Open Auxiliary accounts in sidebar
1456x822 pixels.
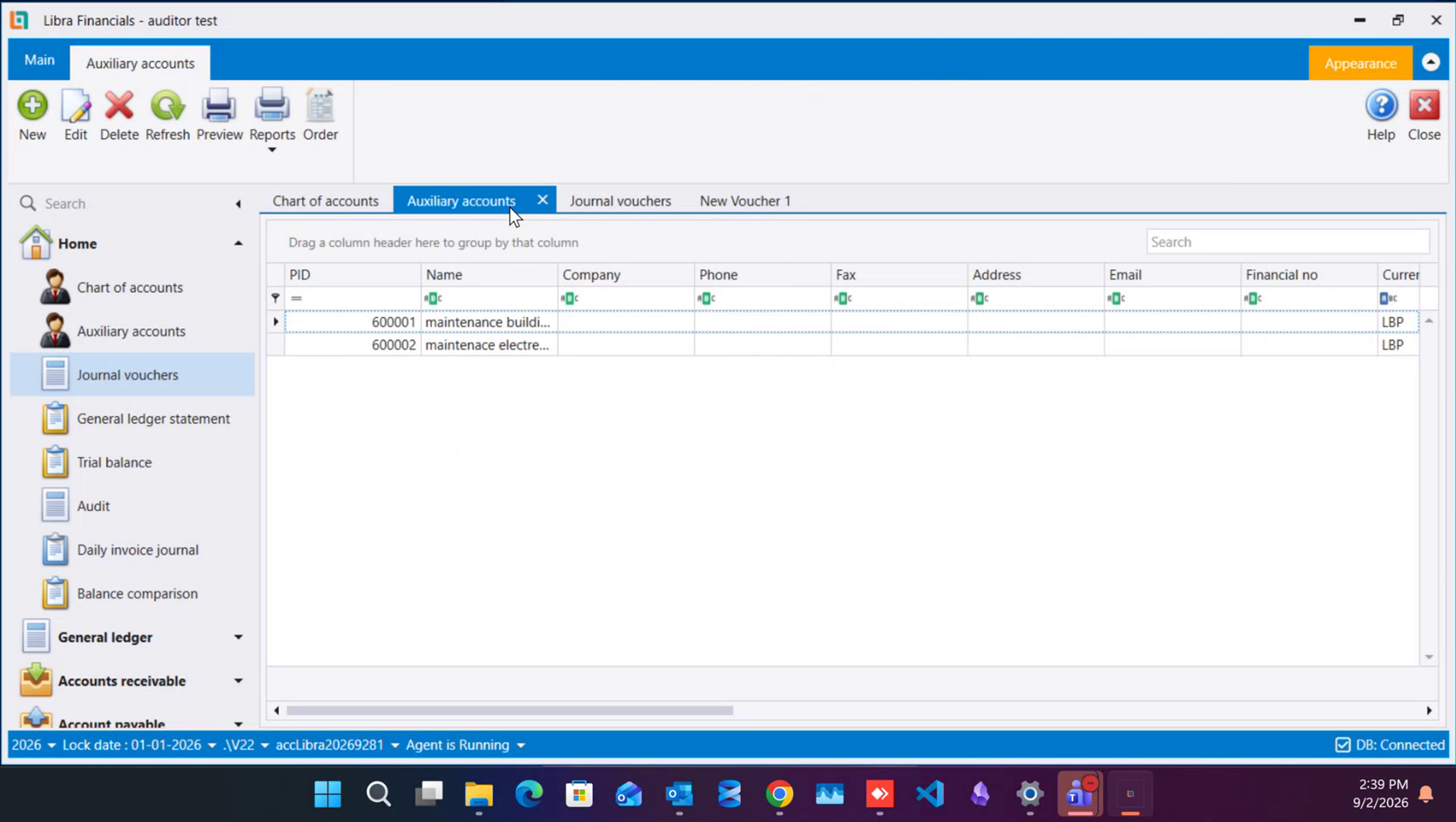(131, 331)
